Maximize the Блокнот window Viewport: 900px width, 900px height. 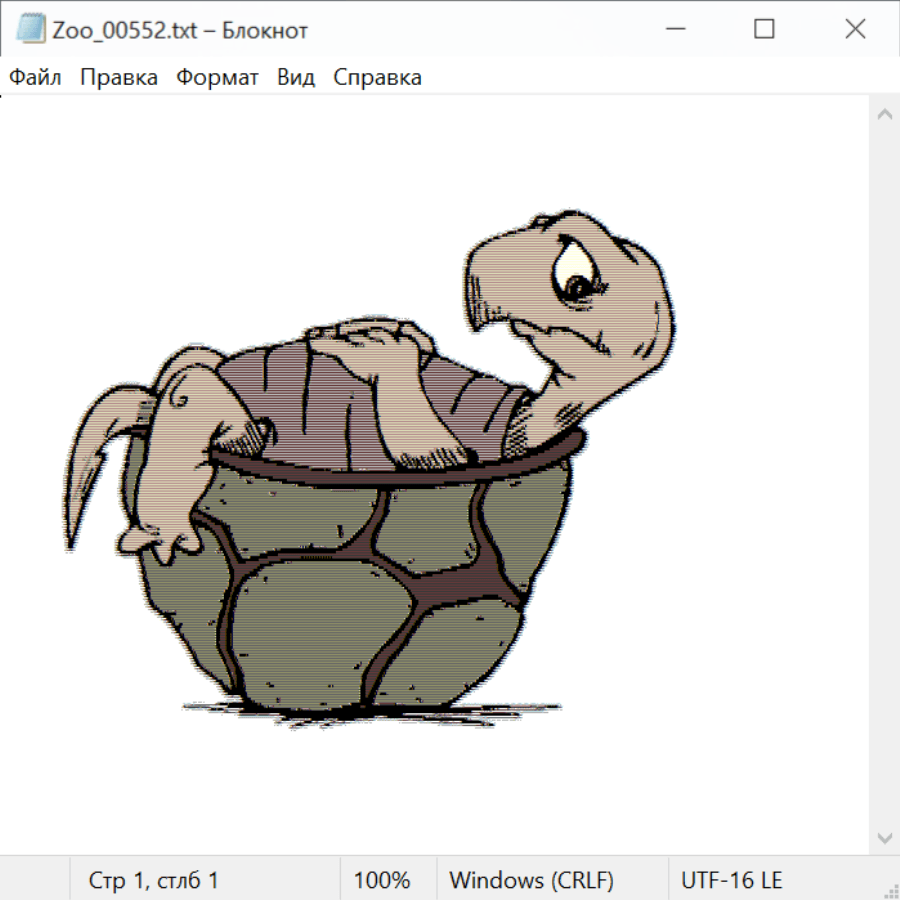pyautogui.click(x=764, y=30)
